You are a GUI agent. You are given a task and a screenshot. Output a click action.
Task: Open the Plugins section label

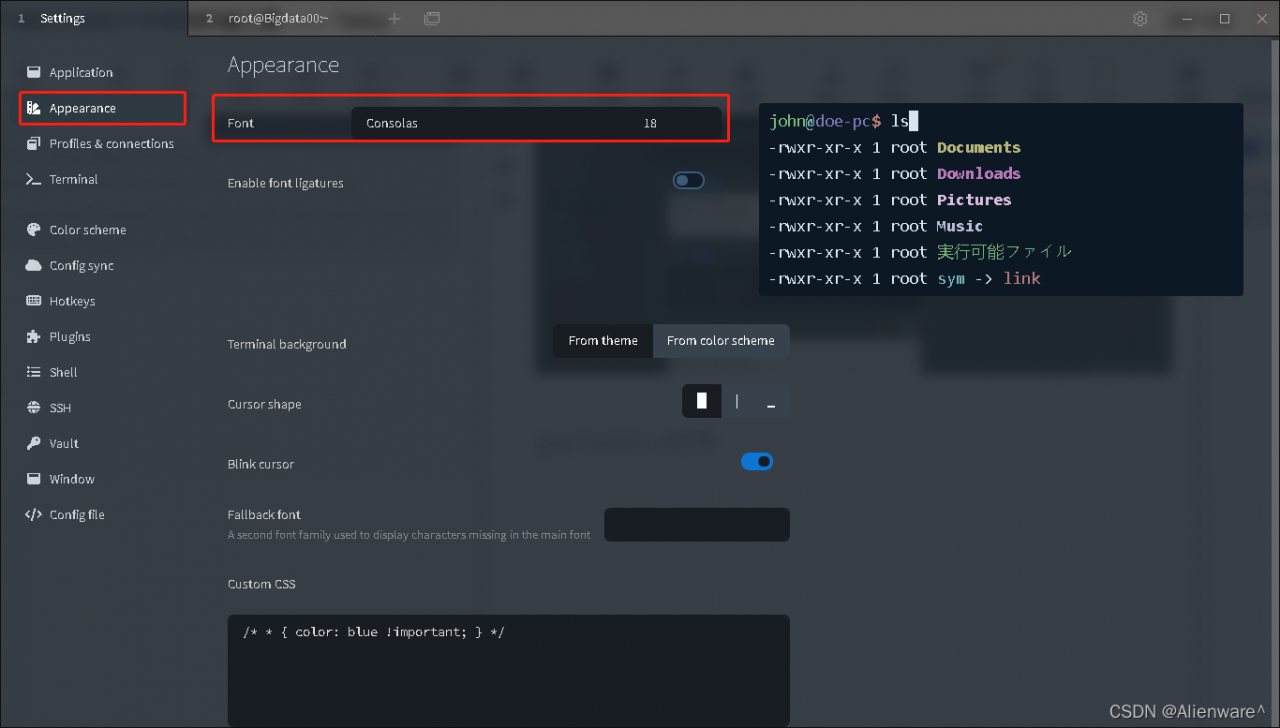pyautogui.click(x=70, y=337)
